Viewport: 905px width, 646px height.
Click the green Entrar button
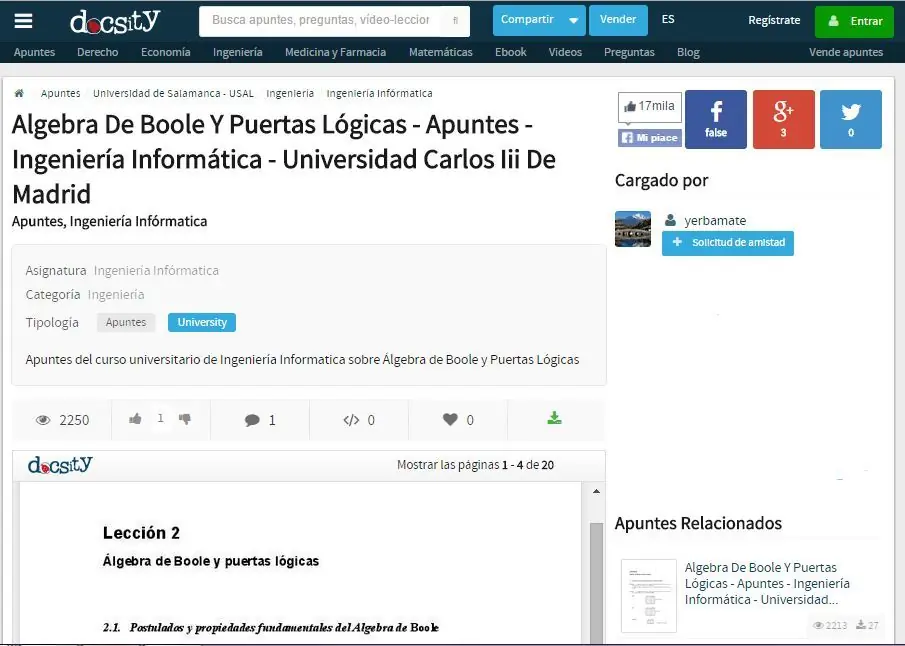tap(854, 22)
